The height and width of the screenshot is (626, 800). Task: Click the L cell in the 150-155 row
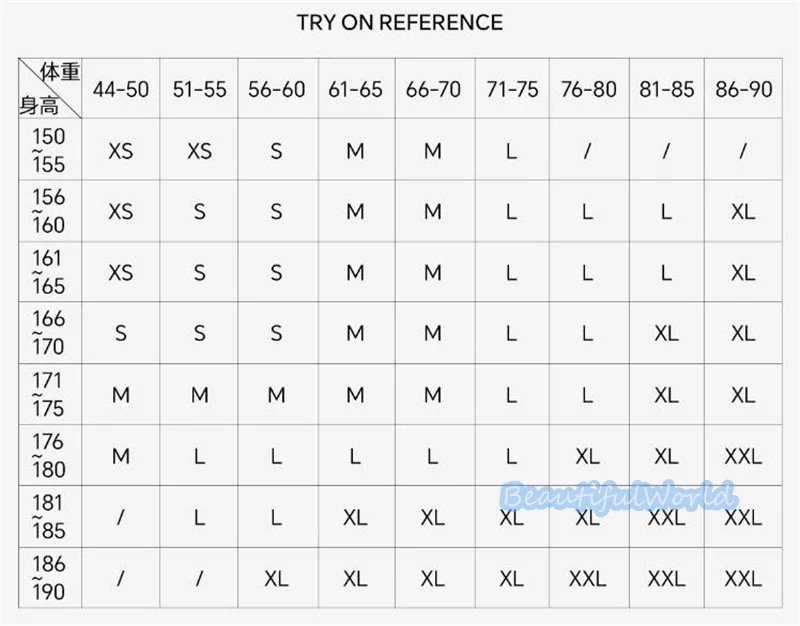tap(511, 151)
